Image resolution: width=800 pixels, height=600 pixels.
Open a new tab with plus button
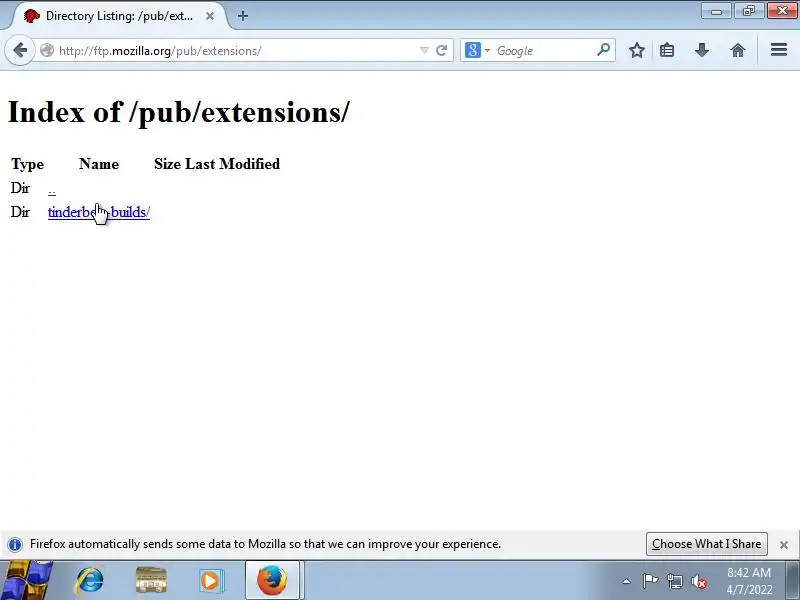pos(243,16)
